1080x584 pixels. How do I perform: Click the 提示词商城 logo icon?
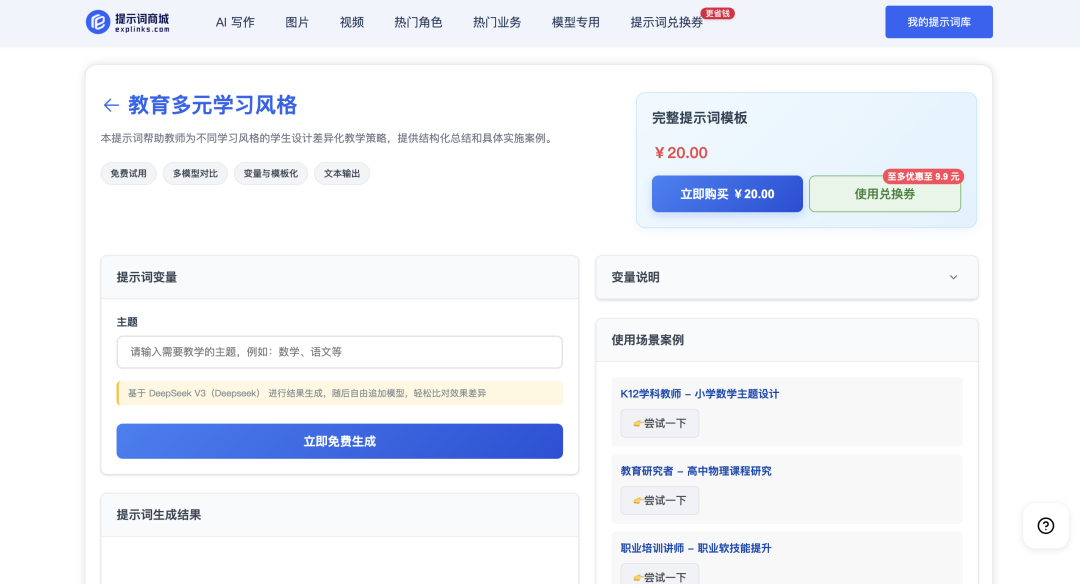pyautogui.click(x=98, y=22)
